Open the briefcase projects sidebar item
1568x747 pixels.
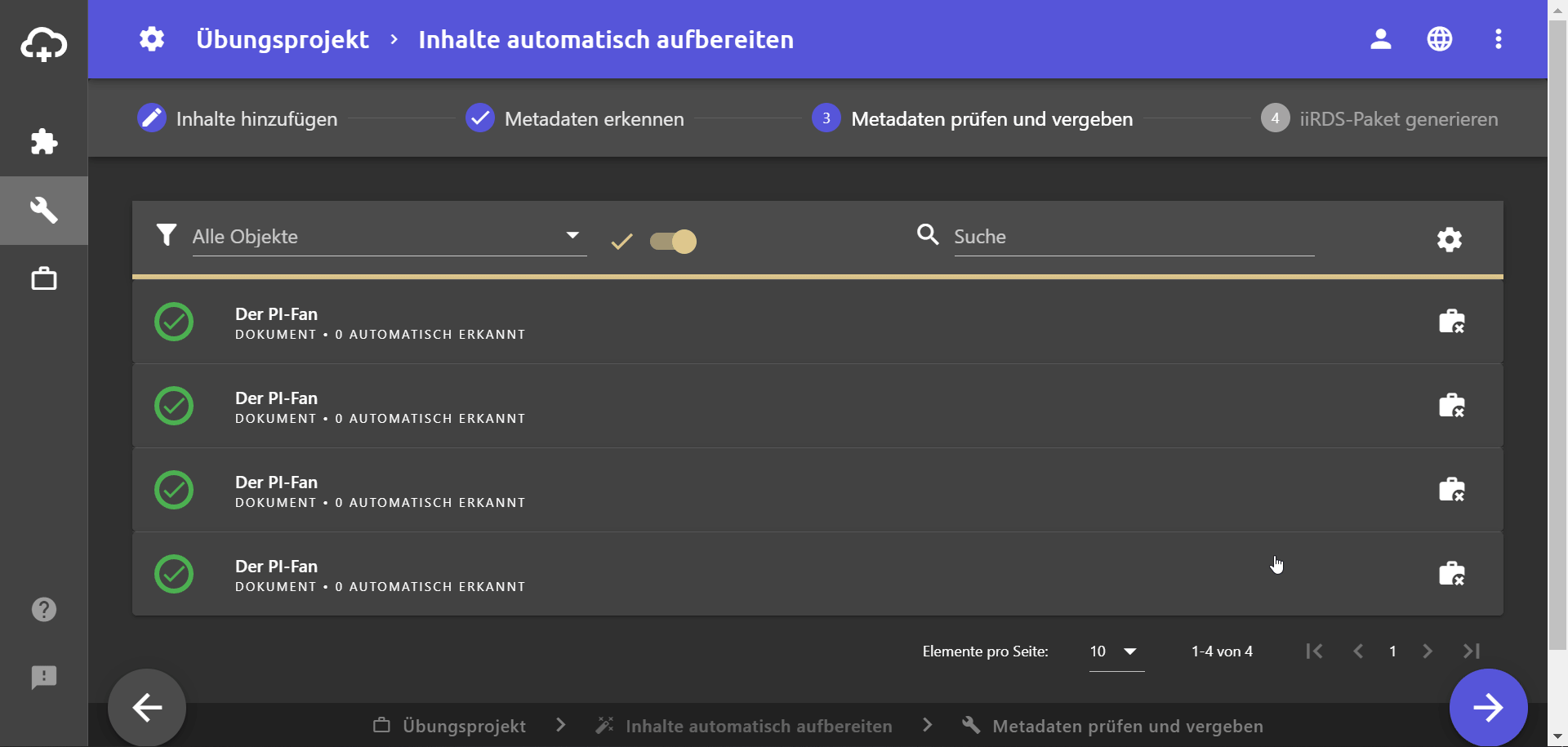[x=44, y=278]
